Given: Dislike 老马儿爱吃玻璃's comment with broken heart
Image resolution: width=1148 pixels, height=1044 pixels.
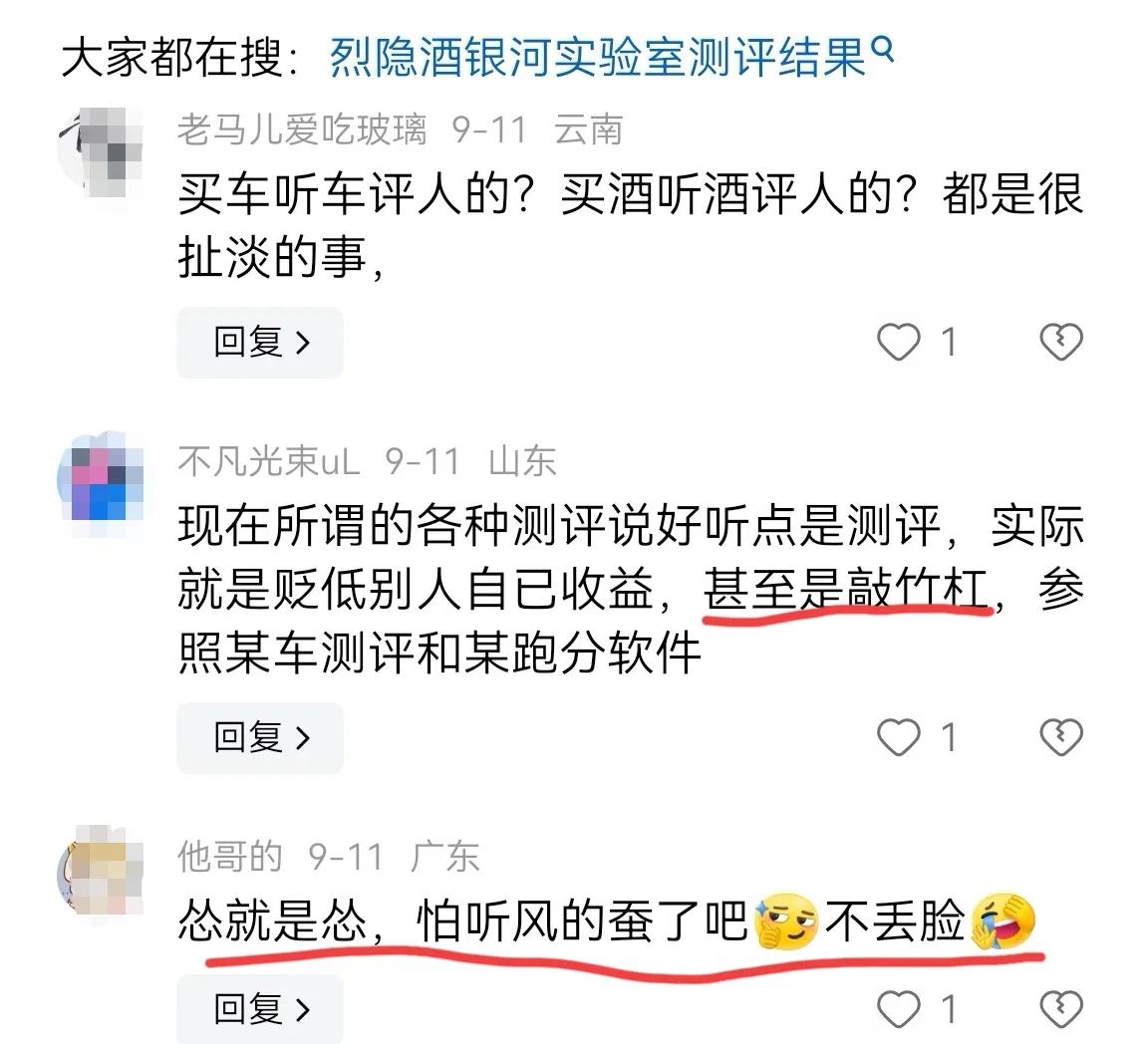Looking at the screenshot, I should tap(1061, 342).
